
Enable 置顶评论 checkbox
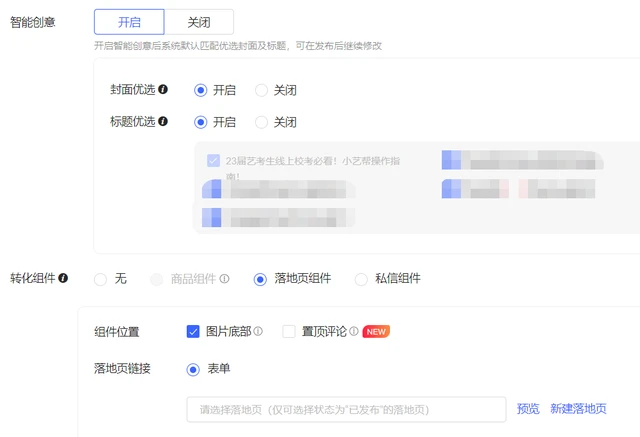(289, 331)
